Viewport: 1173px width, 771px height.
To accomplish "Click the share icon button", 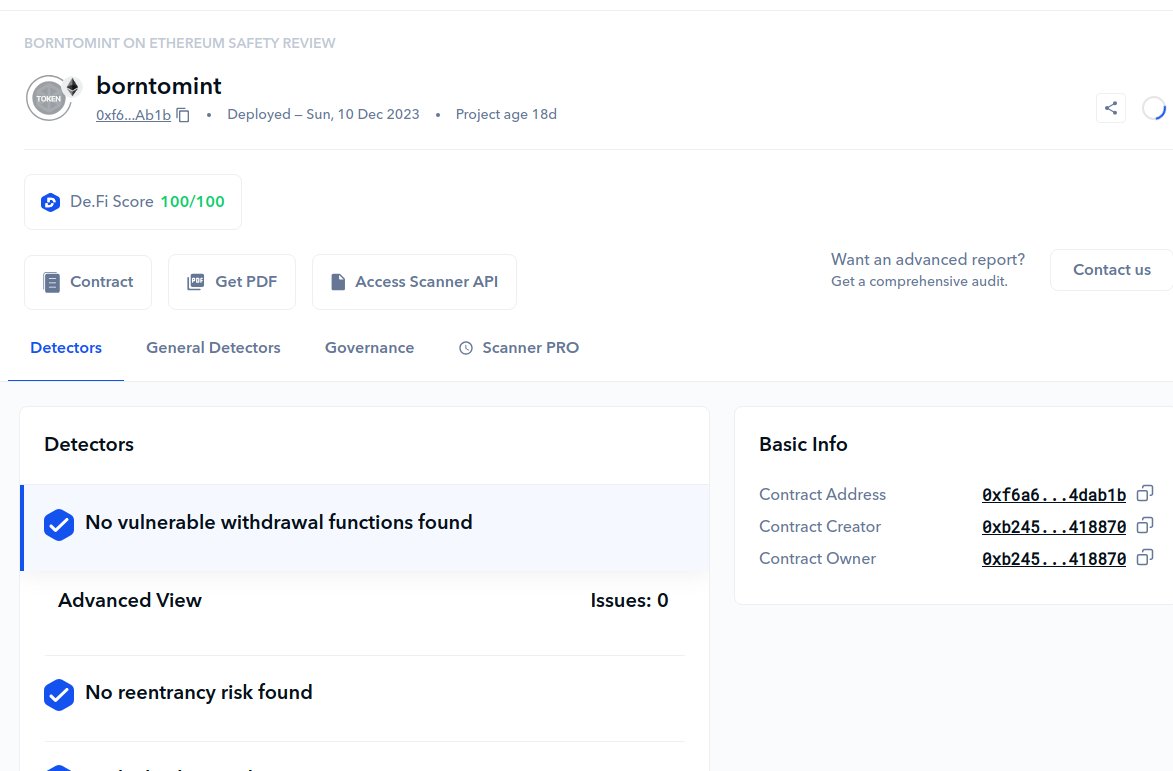I will [x=1111, y=108].
